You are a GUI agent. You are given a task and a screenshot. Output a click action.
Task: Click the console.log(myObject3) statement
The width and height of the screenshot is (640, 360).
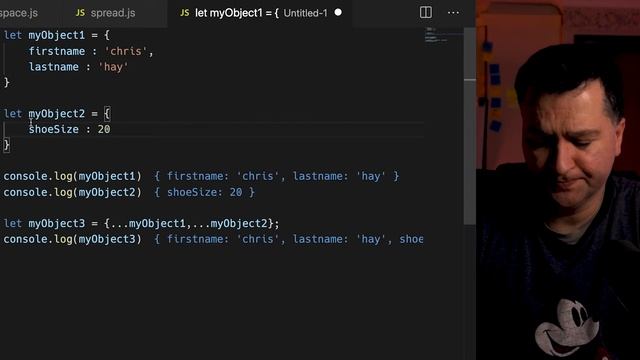tap(72, 239)
